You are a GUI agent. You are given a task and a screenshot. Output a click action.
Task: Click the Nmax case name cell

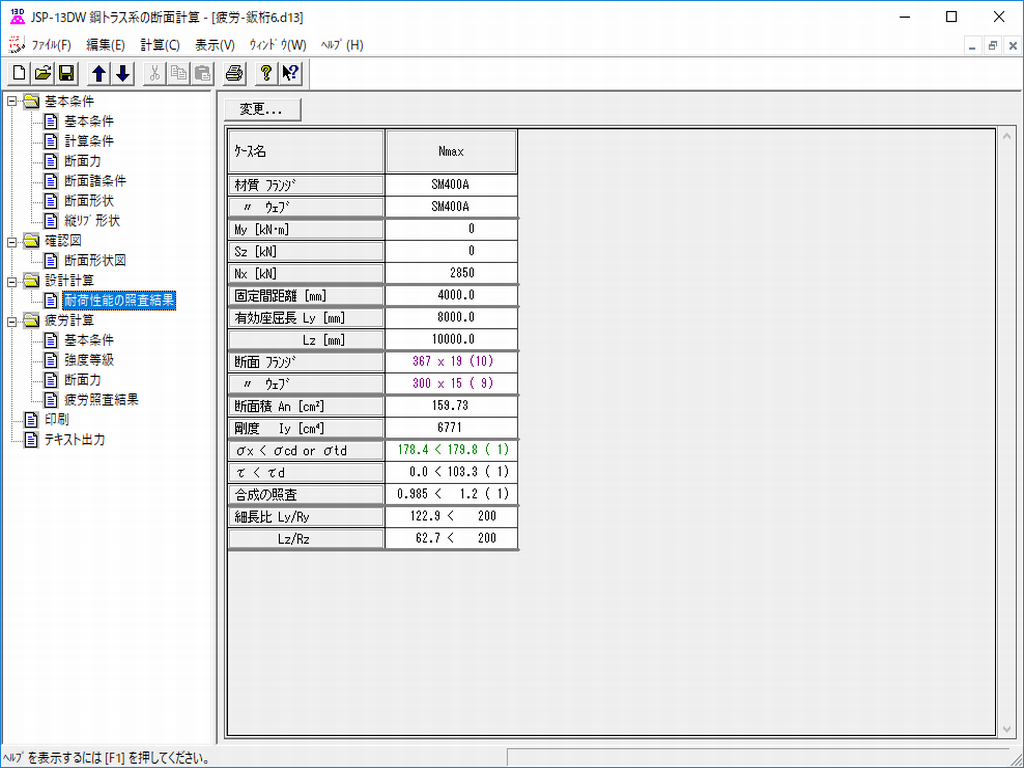coord(451,152)
